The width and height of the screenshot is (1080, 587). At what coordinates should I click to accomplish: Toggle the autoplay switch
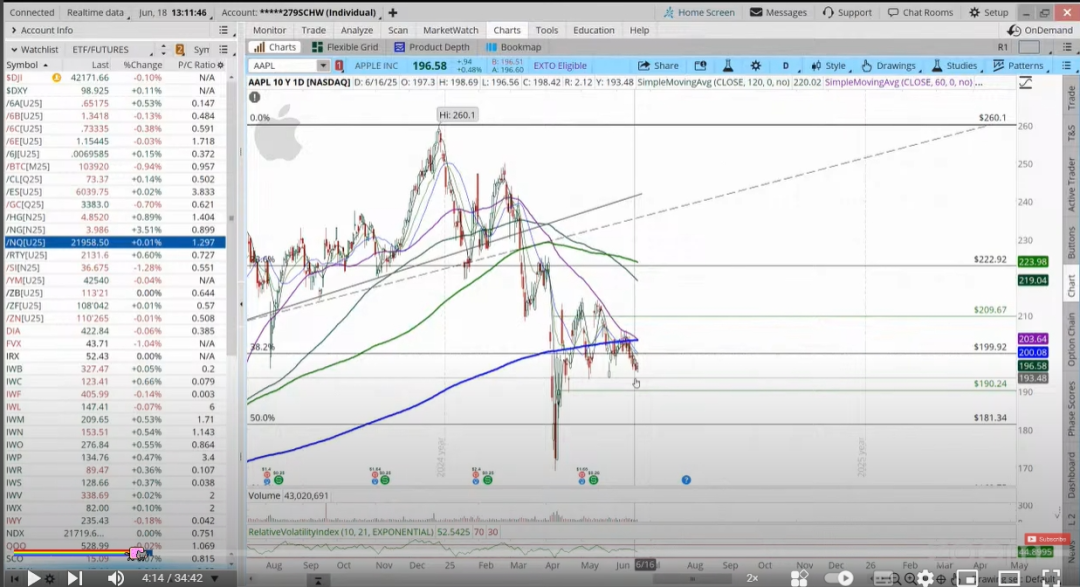[x=838, y=579]
